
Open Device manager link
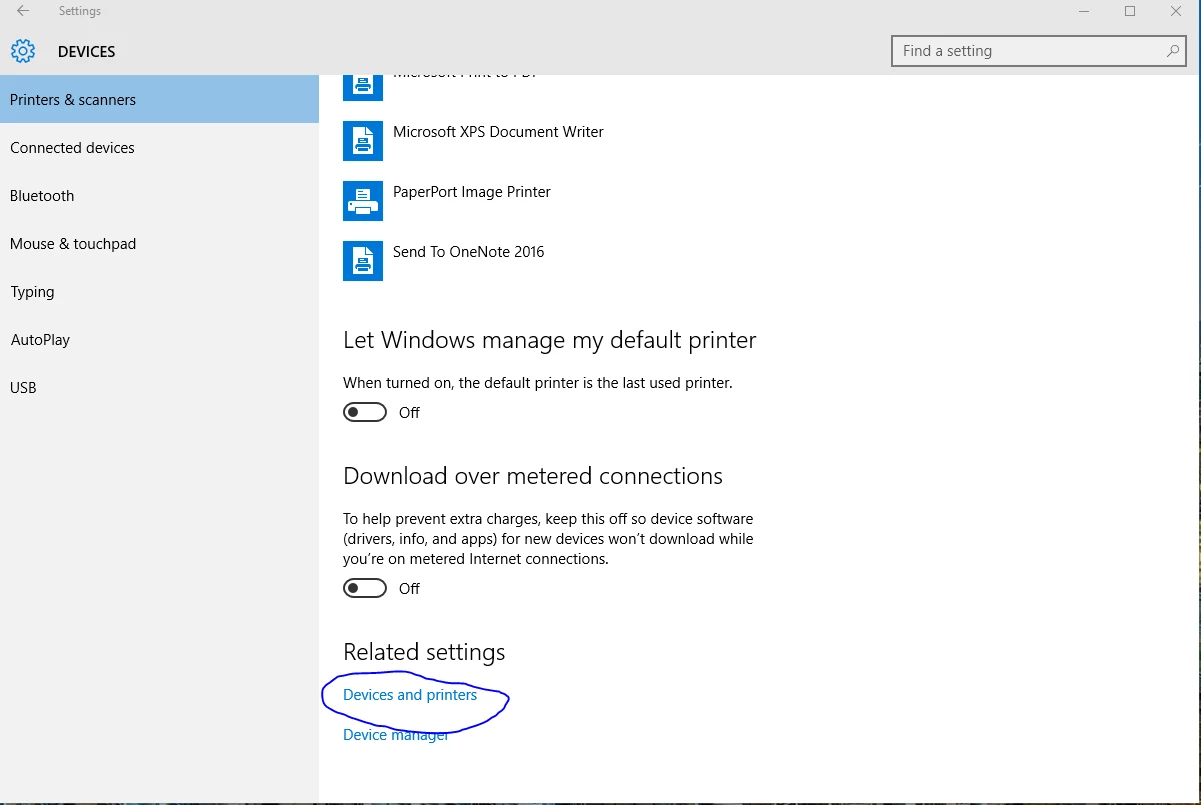396,735
